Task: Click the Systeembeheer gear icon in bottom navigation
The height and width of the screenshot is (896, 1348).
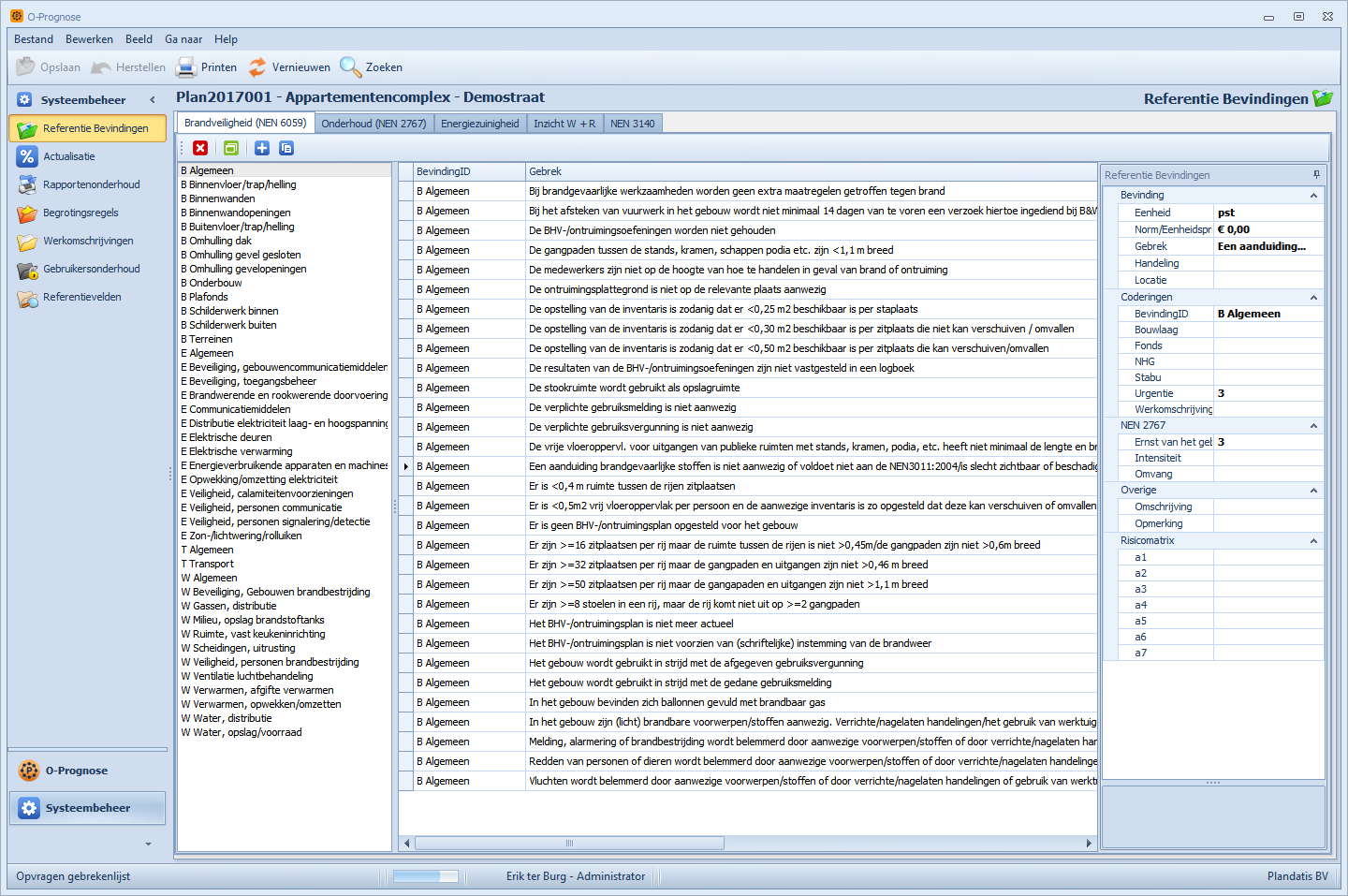Action: coord(29,808)
